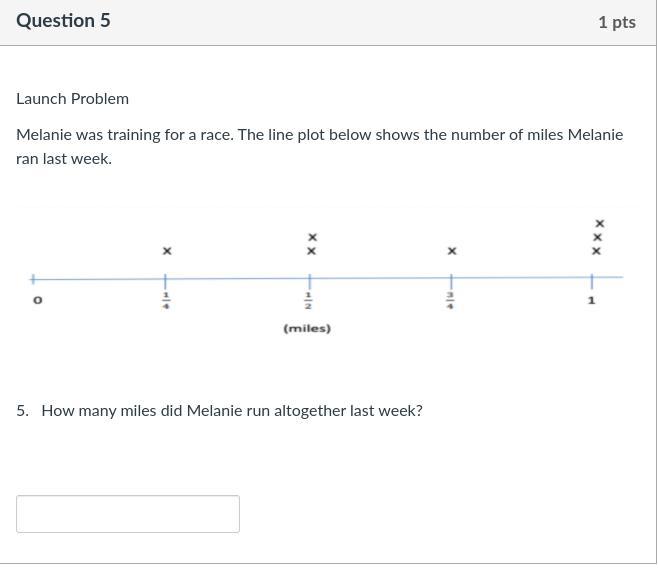Click the 3/4 fraction label
The height and width of the screenshot is (575, 658).
(x=450, y=300)
